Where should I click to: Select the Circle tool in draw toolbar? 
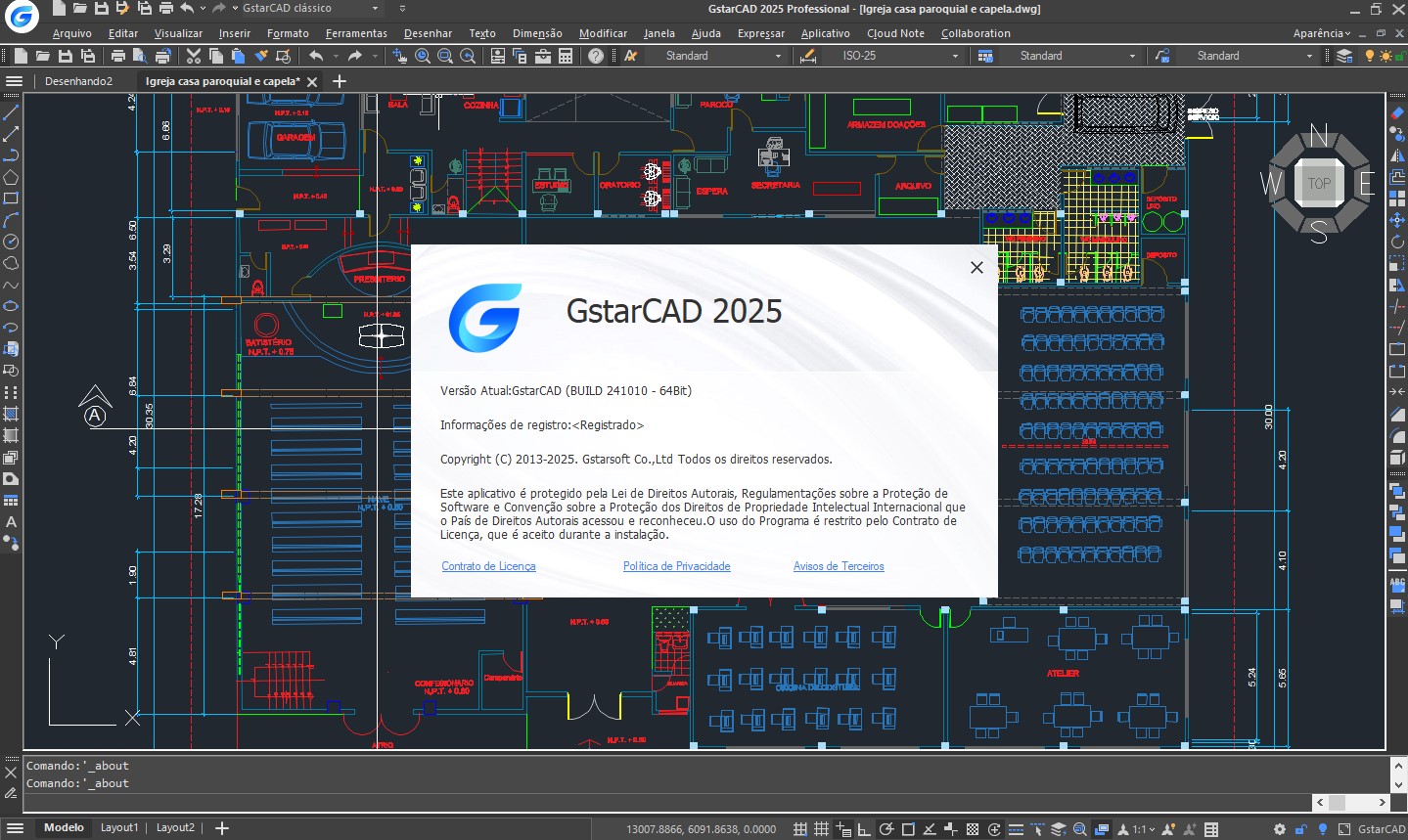pyautogui.click(x=11, y=242)
